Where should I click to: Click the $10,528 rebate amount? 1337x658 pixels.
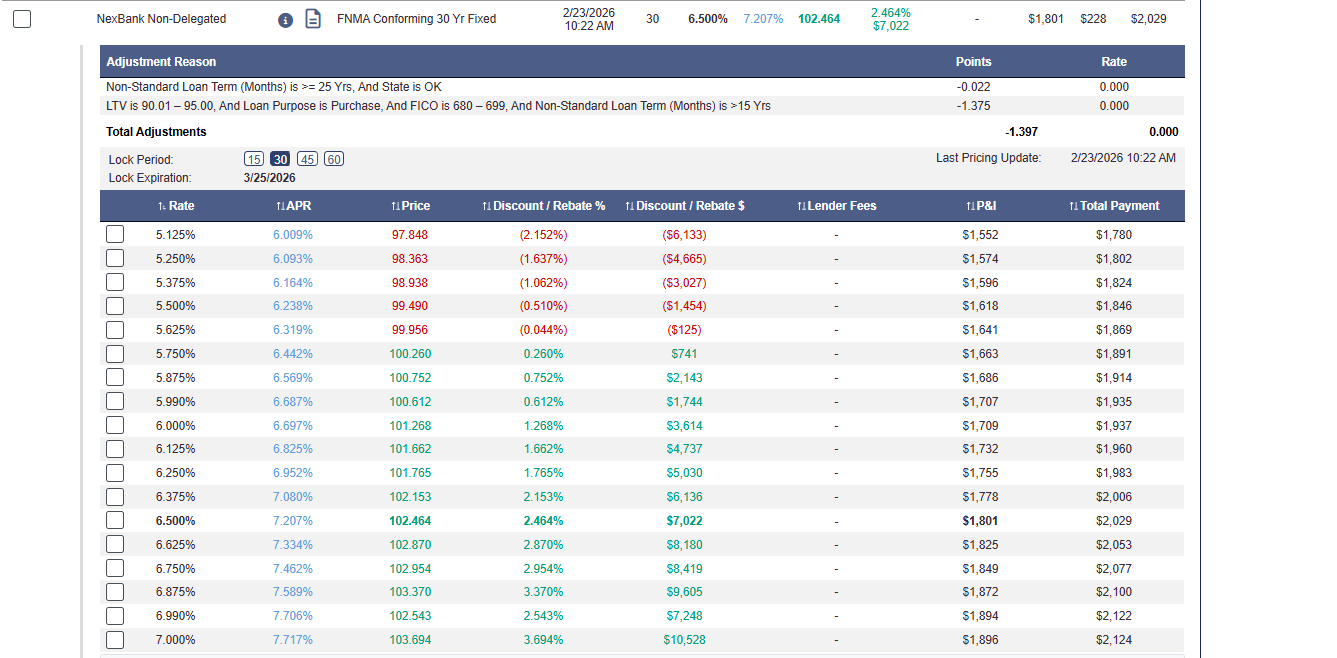click(684, 640)
